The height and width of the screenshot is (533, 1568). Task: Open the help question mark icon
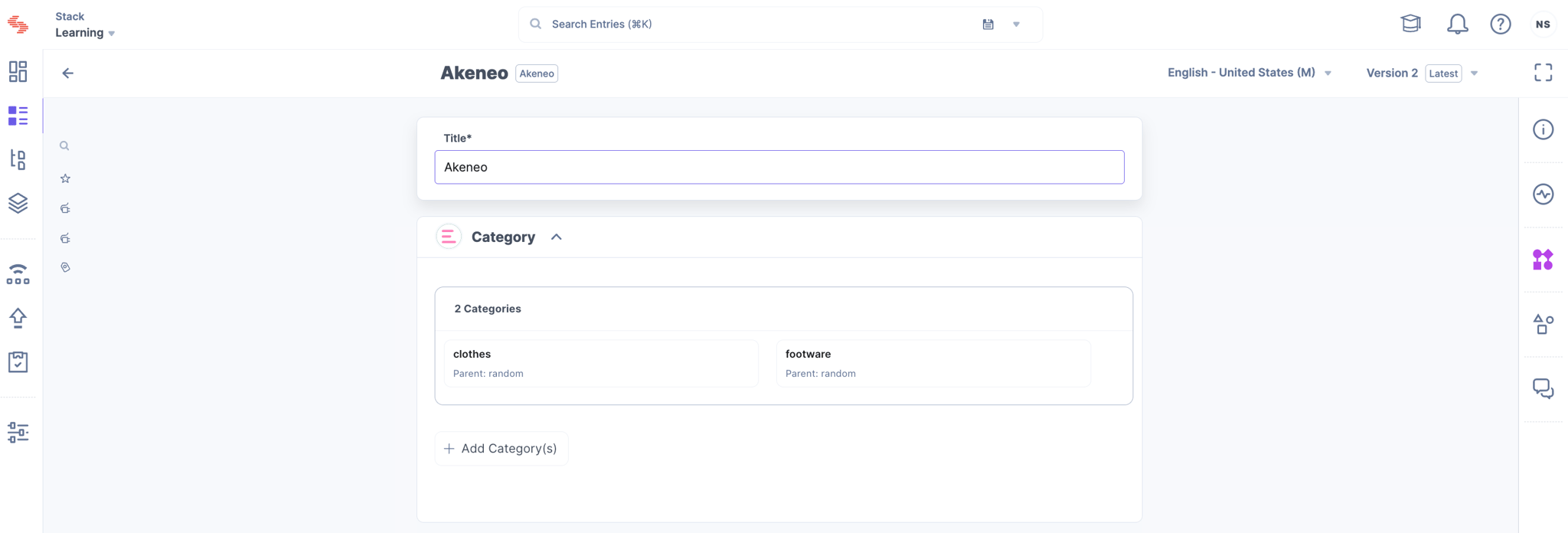1500,25
